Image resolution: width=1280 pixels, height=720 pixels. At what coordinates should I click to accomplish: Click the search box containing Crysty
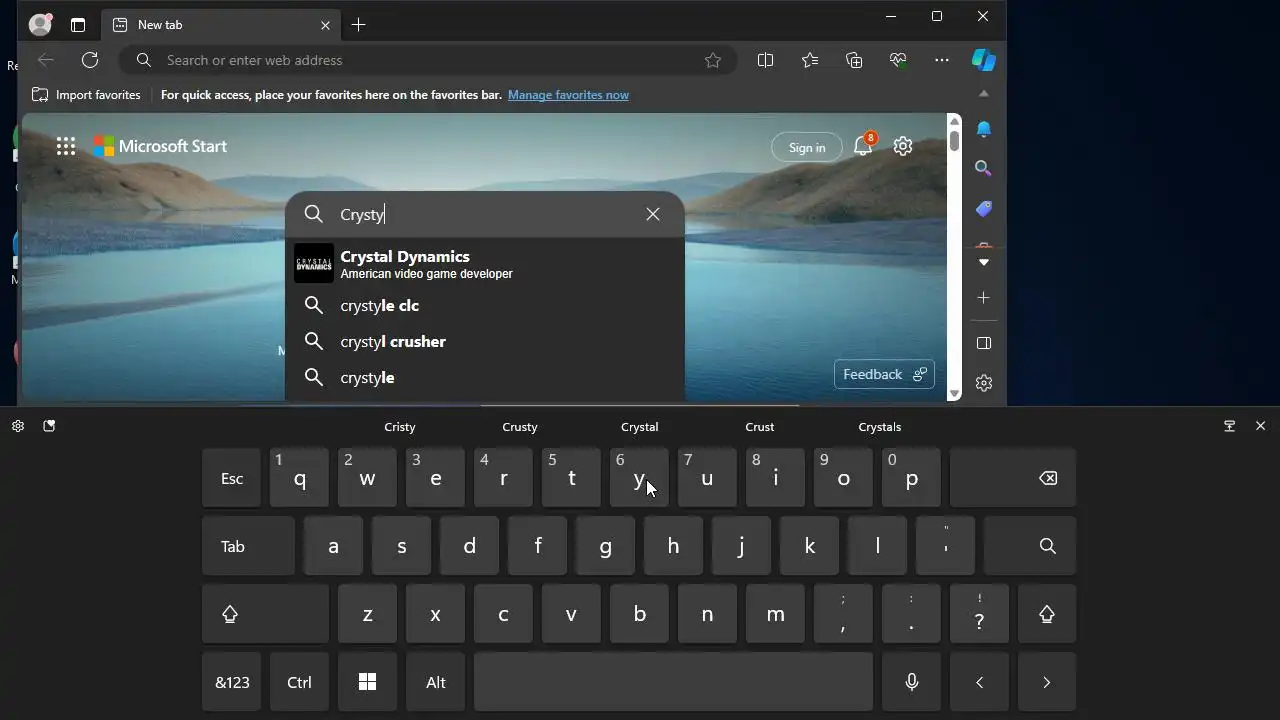[x=485, y=214]
